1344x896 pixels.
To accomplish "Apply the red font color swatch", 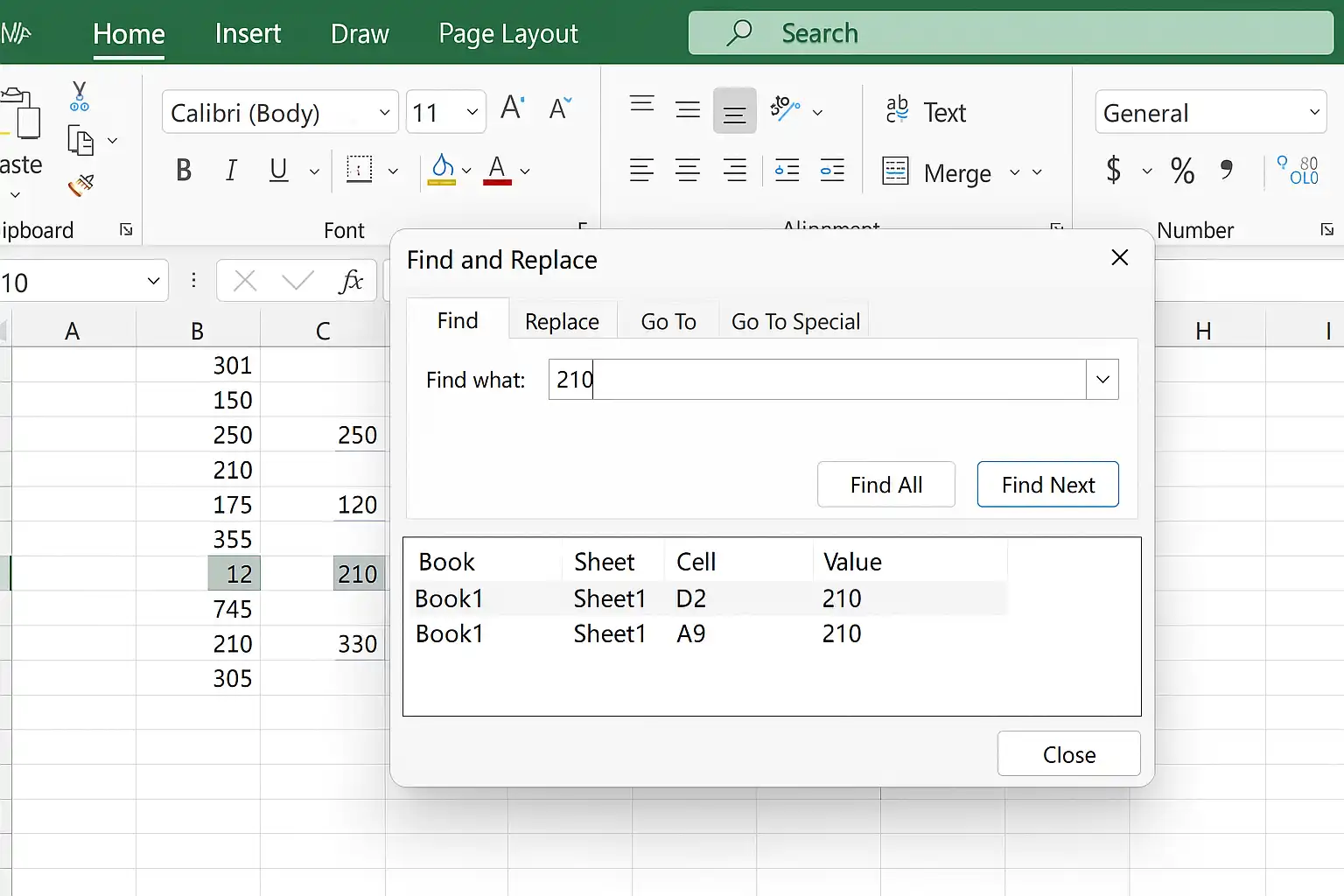I will 497,170.
